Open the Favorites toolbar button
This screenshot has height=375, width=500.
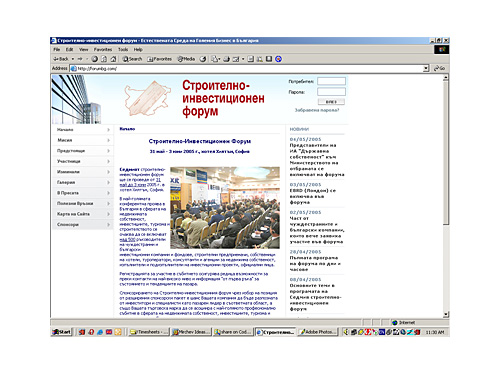pos(160,59)
